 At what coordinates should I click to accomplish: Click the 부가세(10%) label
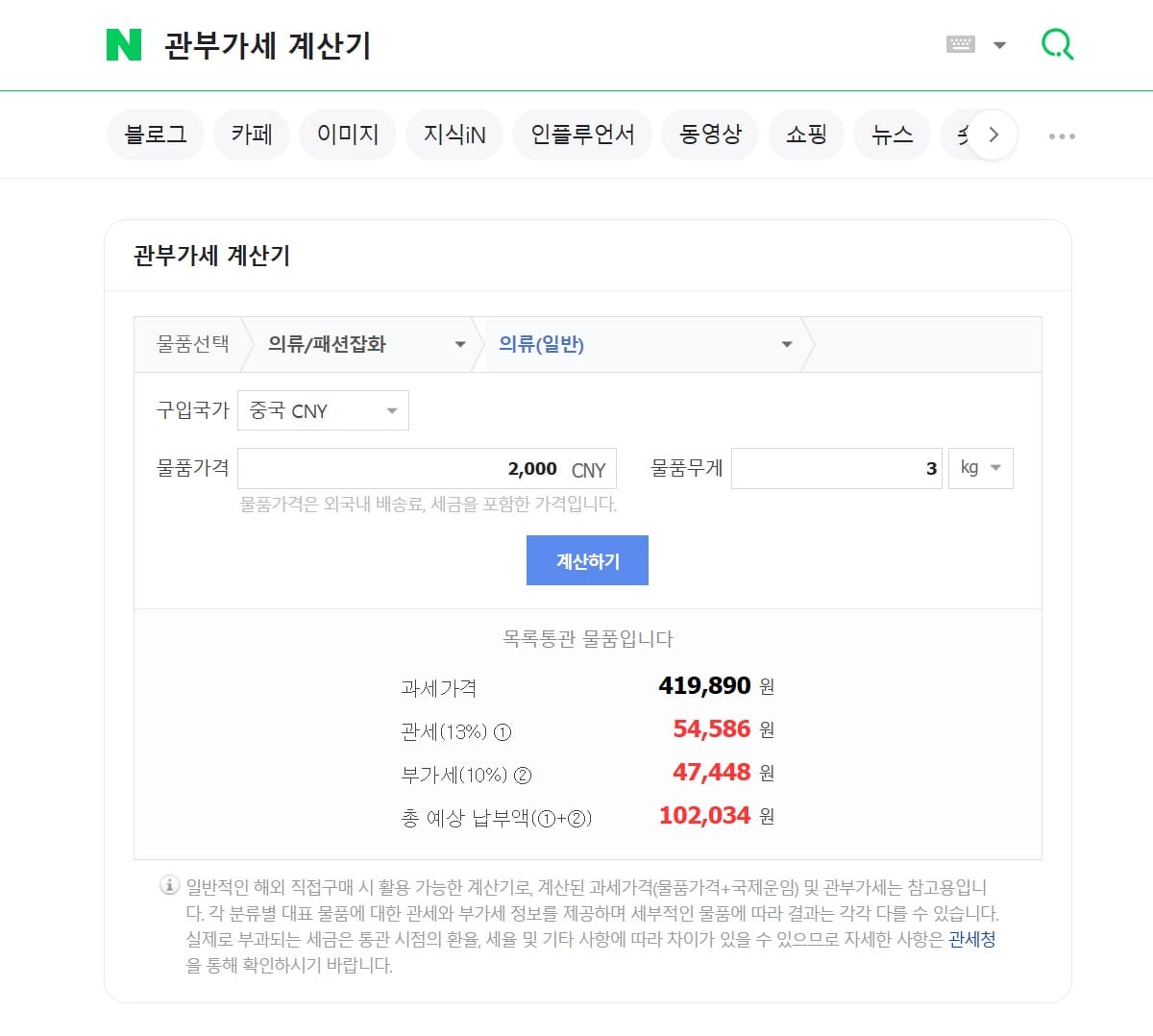click(x=466, y=775)
